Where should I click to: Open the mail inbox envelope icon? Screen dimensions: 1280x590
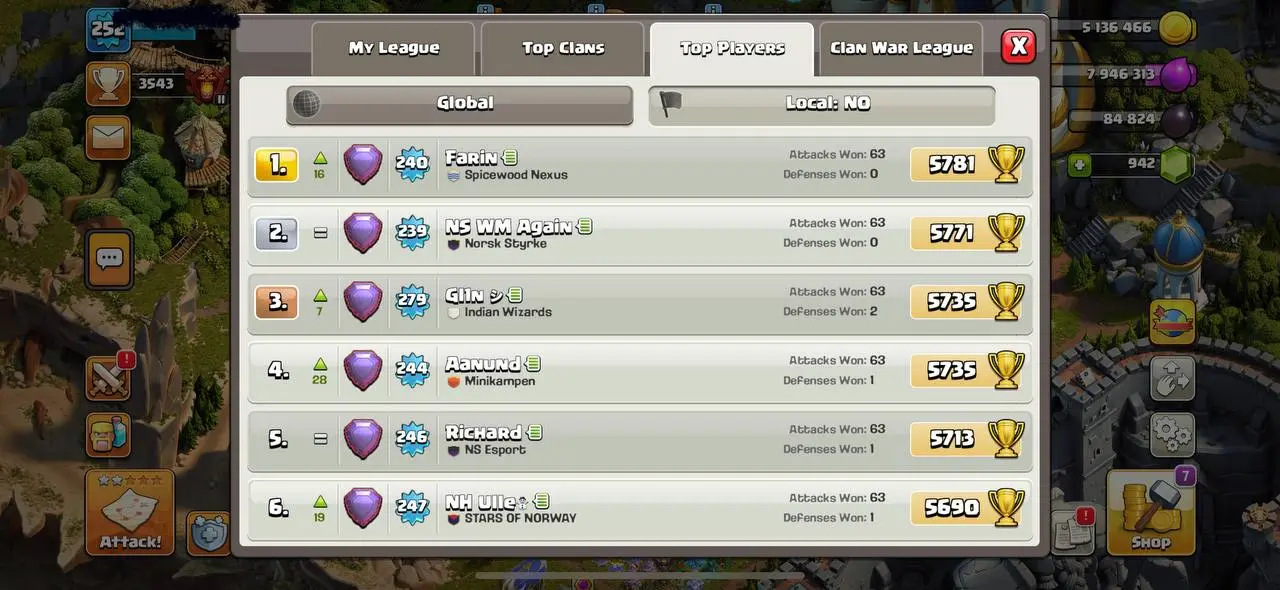point(108,138)
